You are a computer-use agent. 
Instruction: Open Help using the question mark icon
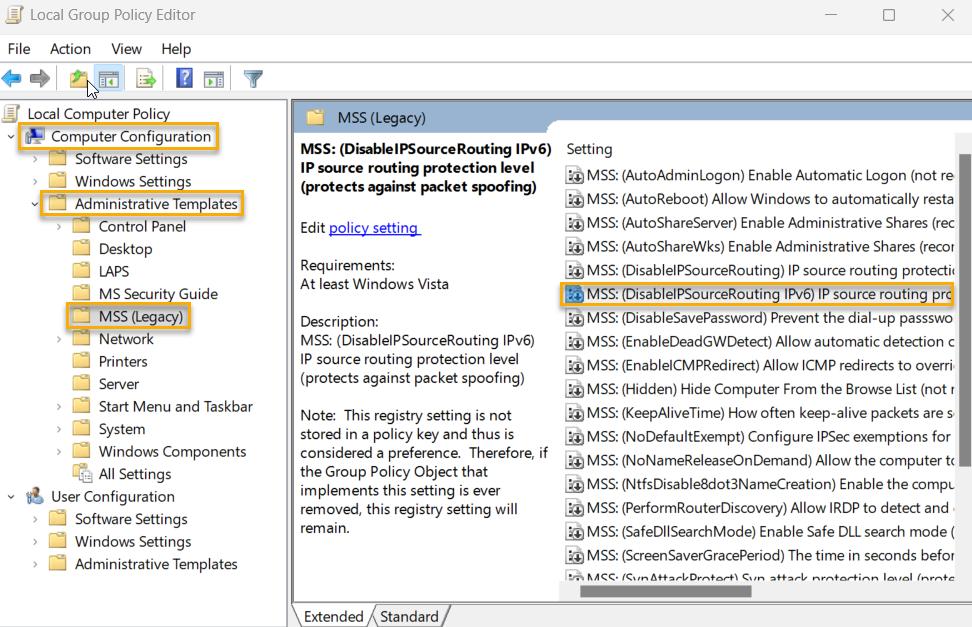pos(182,78)
